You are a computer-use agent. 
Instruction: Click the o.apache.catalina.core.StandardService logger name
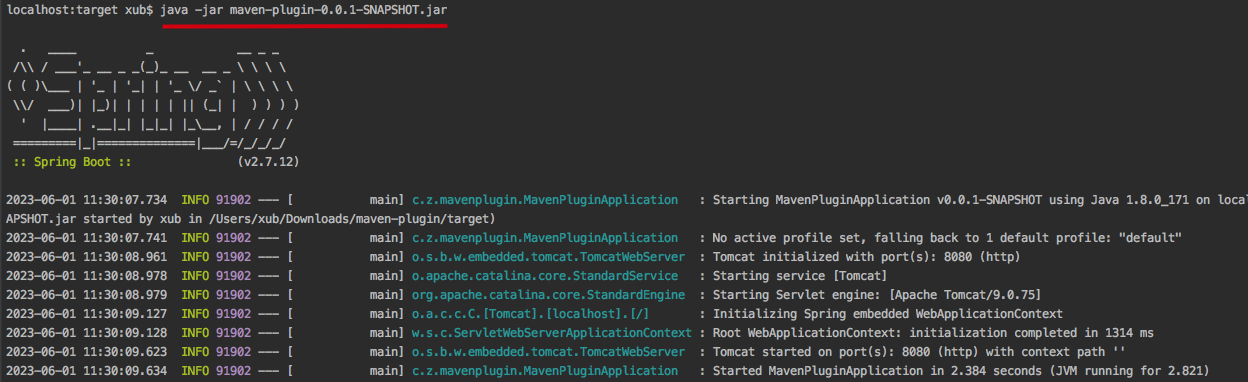click(545, 275)
